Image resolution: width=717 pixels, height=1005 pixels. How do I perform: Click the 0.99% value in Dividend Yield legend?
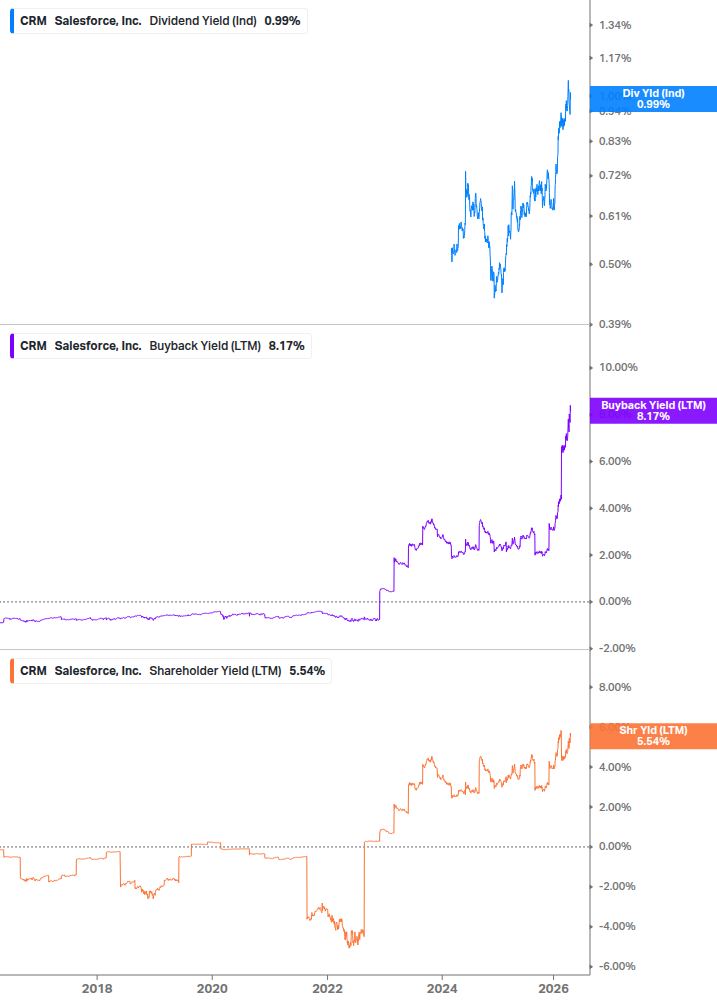(282, 21)
